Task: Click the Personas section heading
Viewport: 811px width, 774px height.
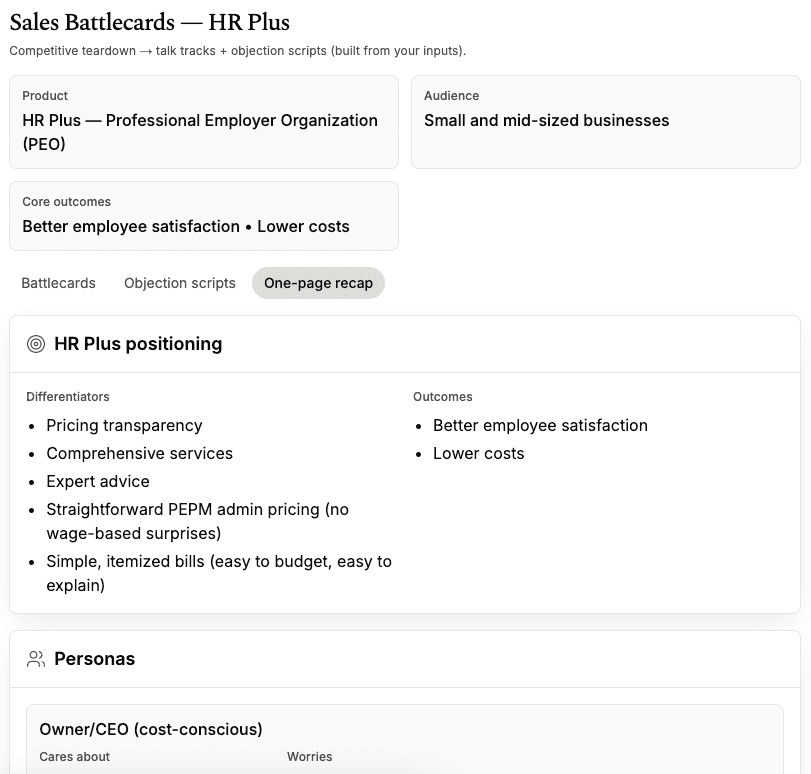Action: [x=94, y=659]
